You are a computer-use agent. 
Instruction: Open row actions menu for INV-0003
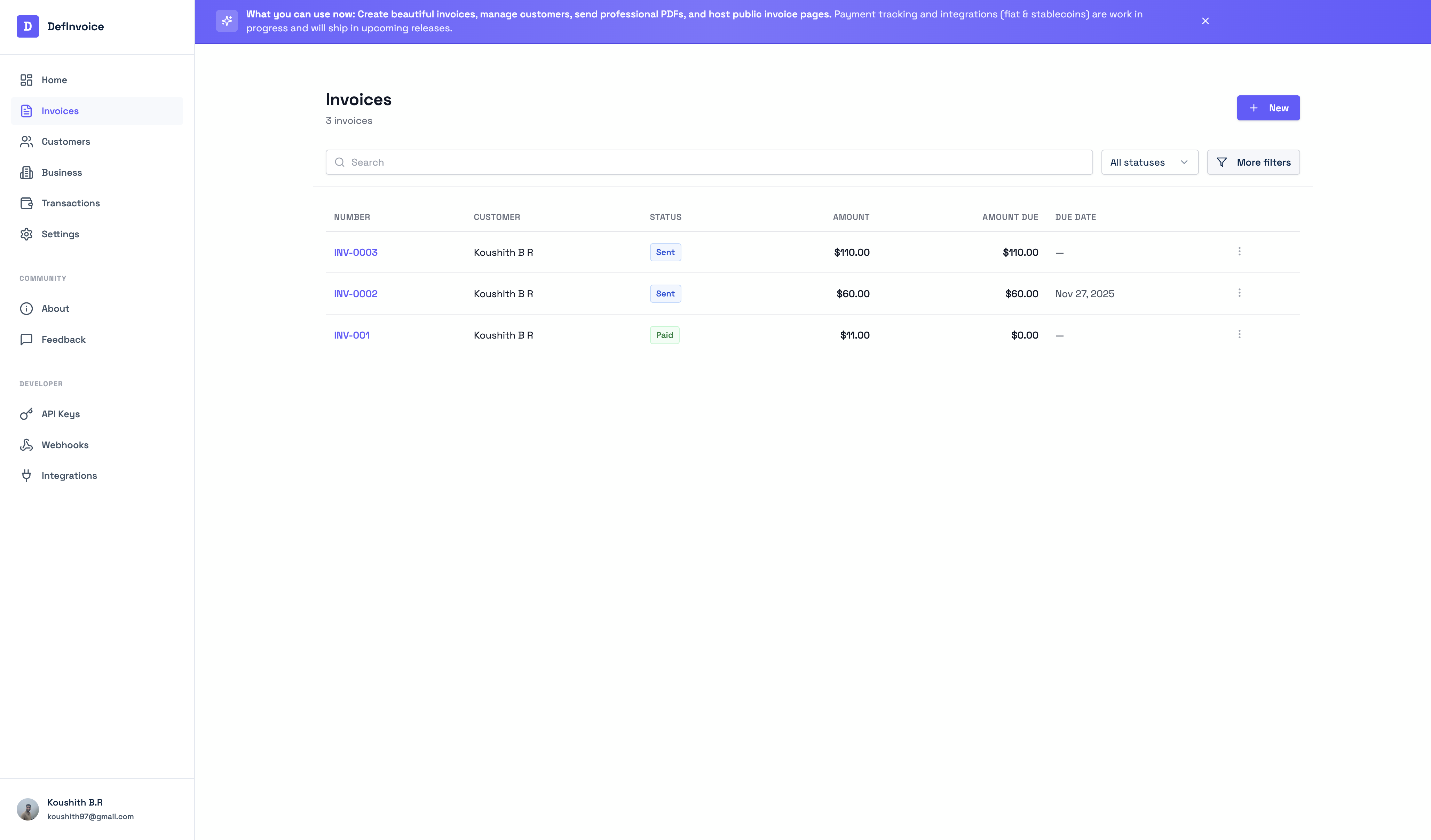(x=1240, y=252)
